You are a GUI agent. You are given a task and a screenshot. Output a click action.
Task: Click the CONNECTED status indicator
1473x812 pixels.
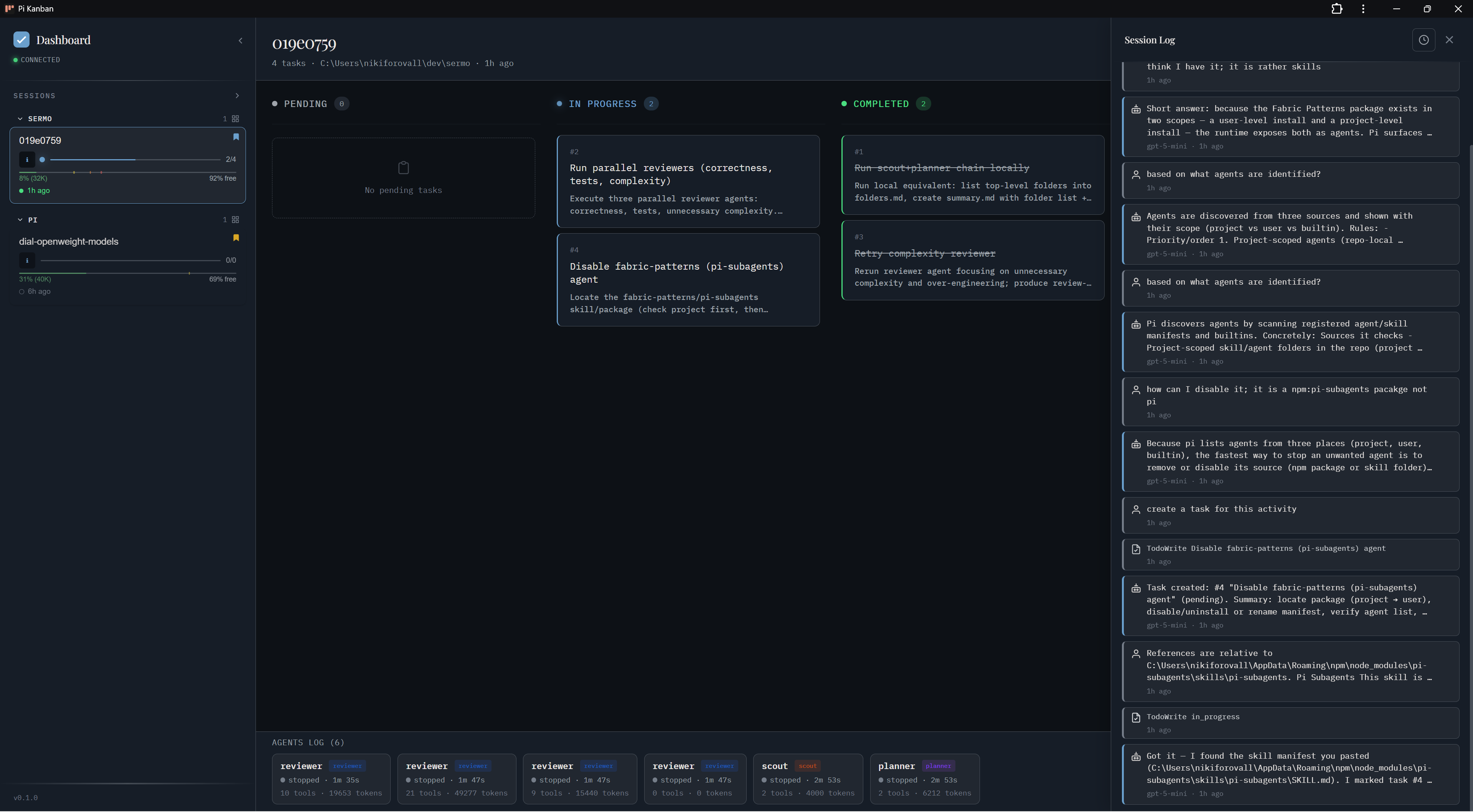click(36, 60)
